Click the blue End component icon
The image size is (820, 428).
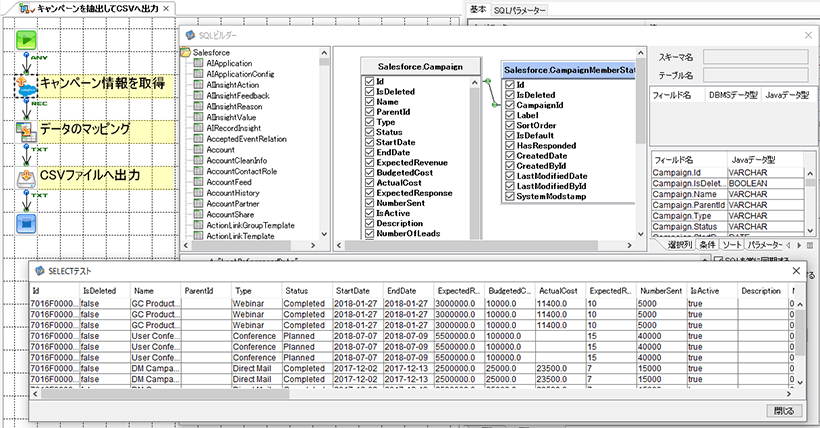pos(26,224)
